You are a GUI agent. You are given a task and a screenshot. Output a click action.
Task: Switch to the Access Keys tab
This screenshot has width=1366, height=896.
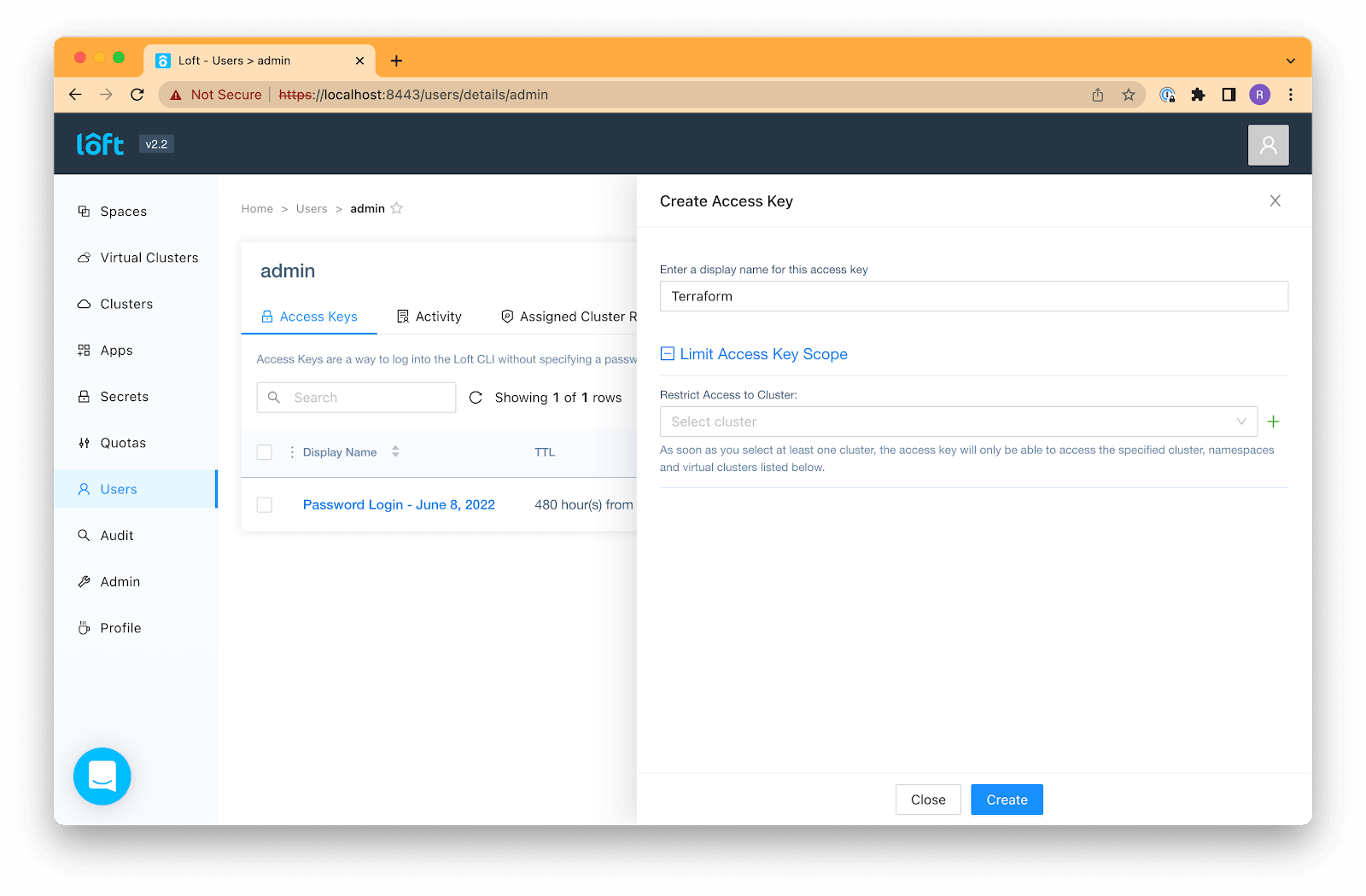(309, 317)
